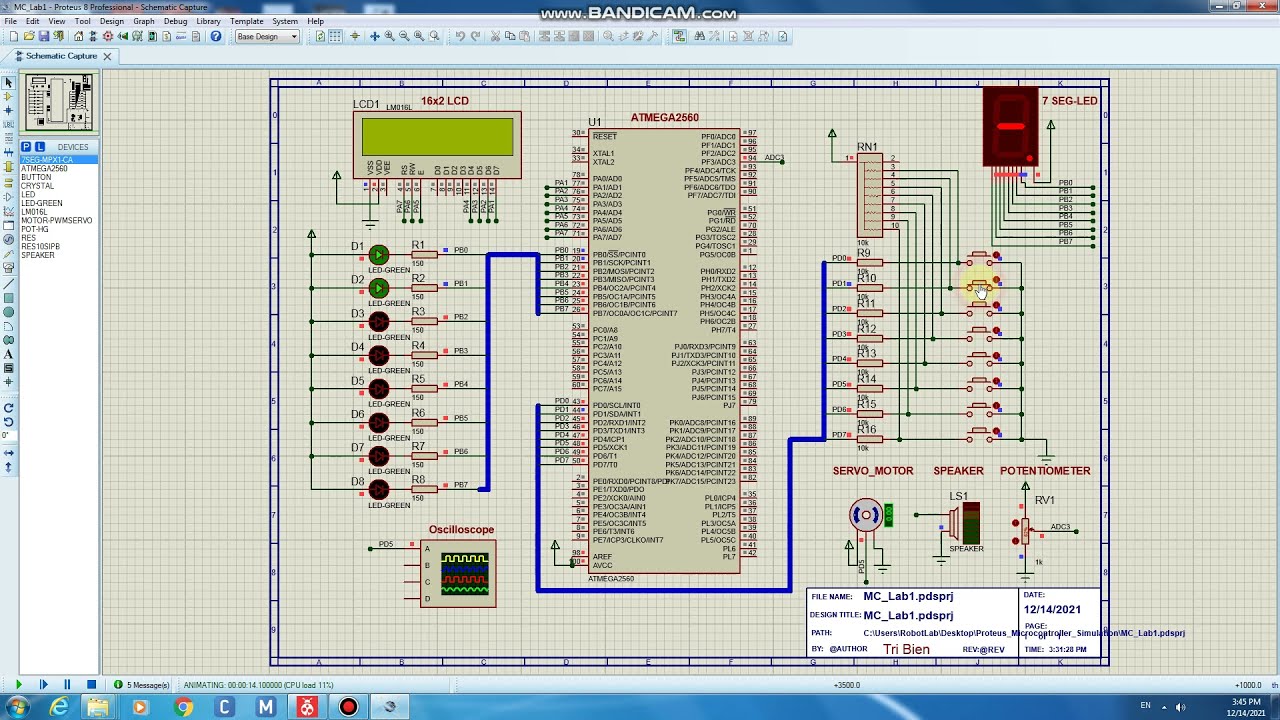Open Google Chrome from the taskbar
Image resolution: width=1280 pixels, height=720 pixels.
tap(183, 707)
